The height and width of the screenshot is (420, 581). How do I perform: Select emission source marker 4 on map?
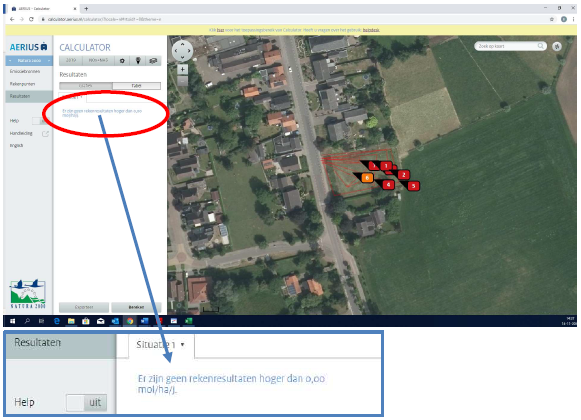tap(388, 184)
